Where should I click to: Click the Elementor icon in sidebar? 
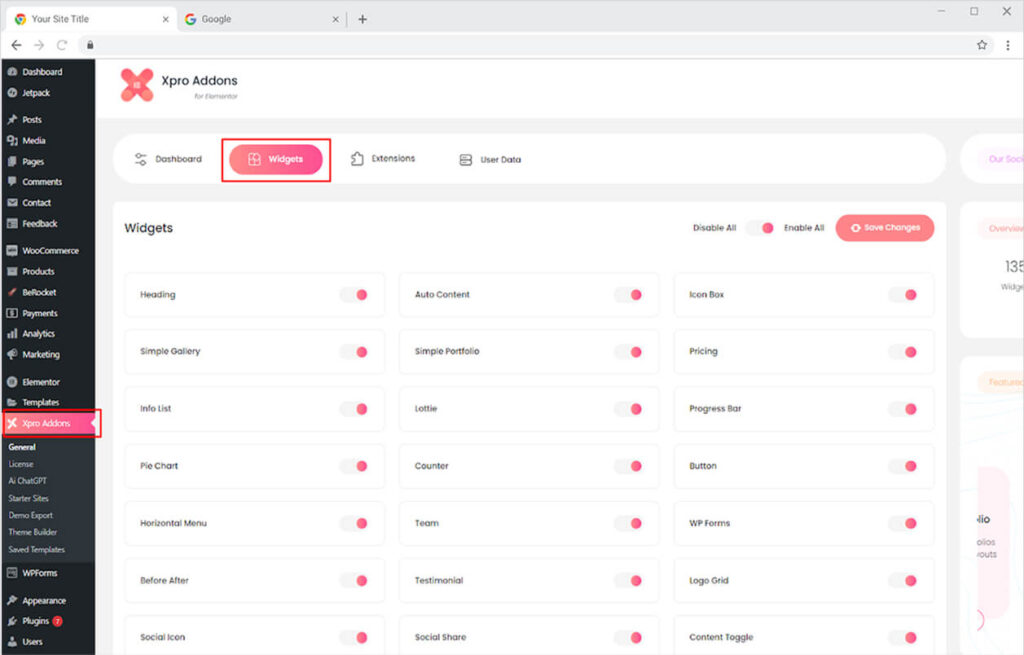12,382
